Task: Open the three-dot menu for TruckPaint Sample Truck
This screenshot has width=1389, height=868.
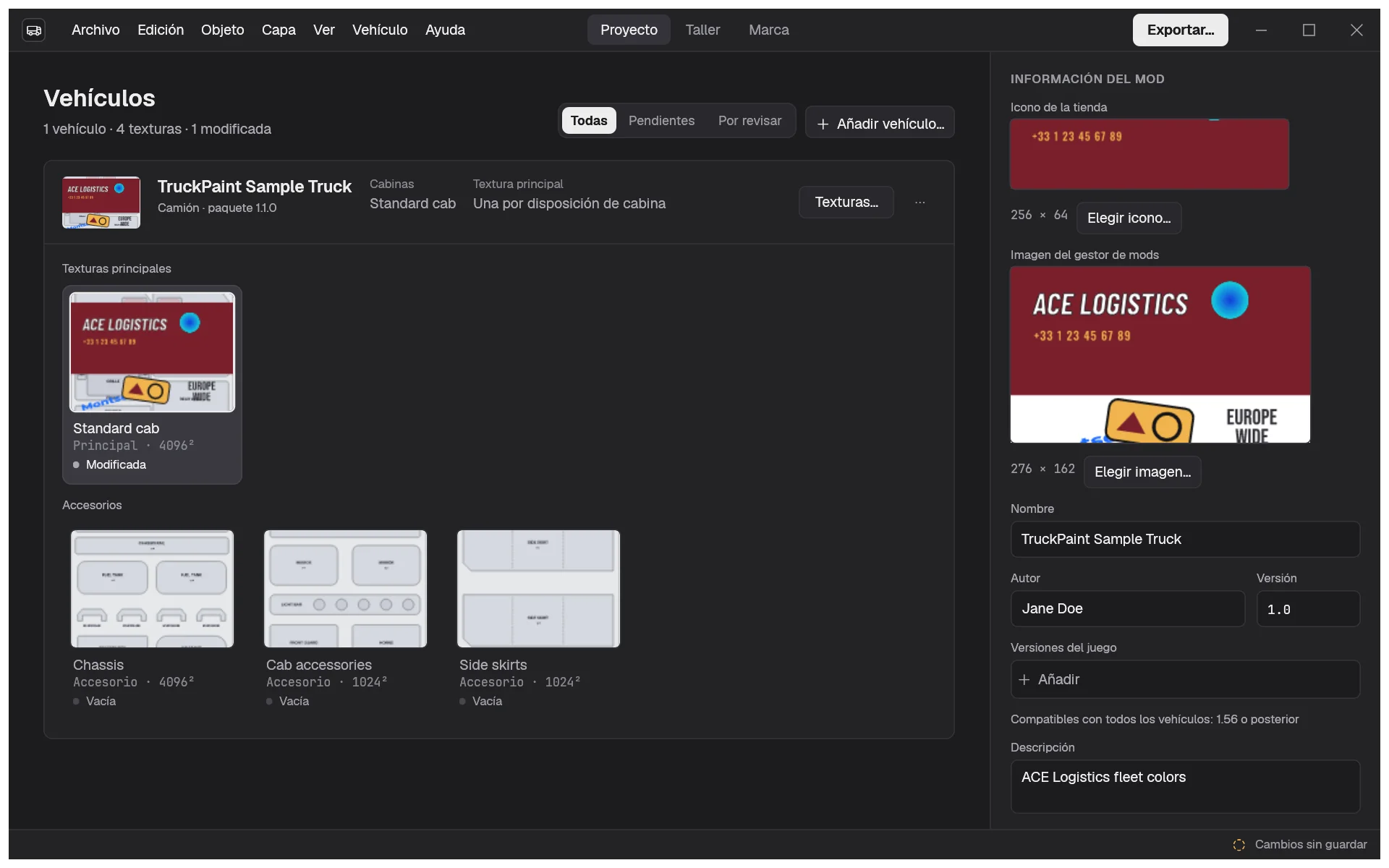Action: 919,203
